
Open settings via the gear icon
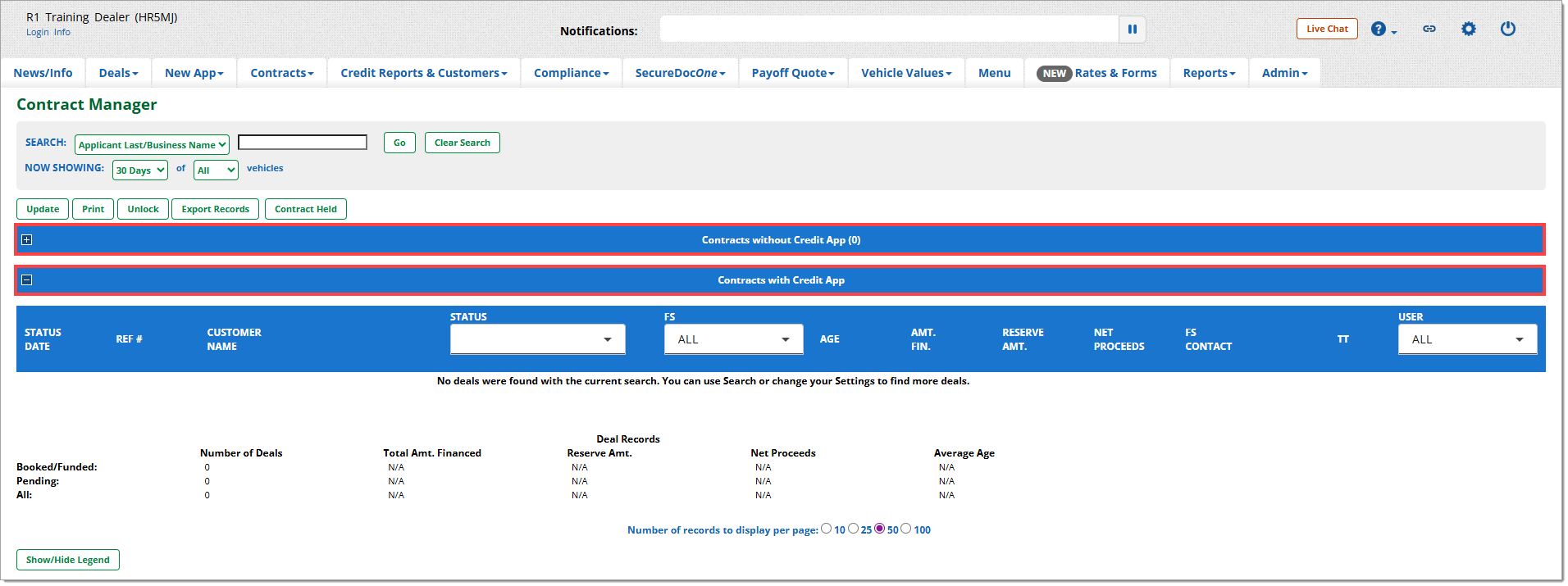tap(1468, 29)
